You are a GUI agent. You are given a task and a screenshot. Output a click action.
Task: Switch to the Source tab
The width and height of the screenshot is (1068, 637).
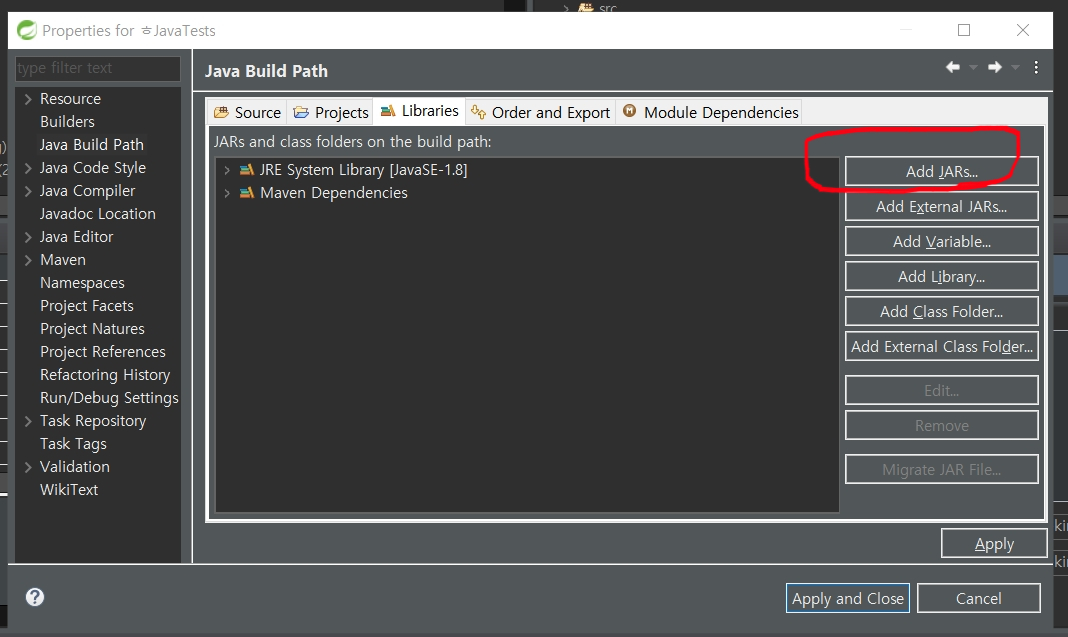[x=247, y=112]
